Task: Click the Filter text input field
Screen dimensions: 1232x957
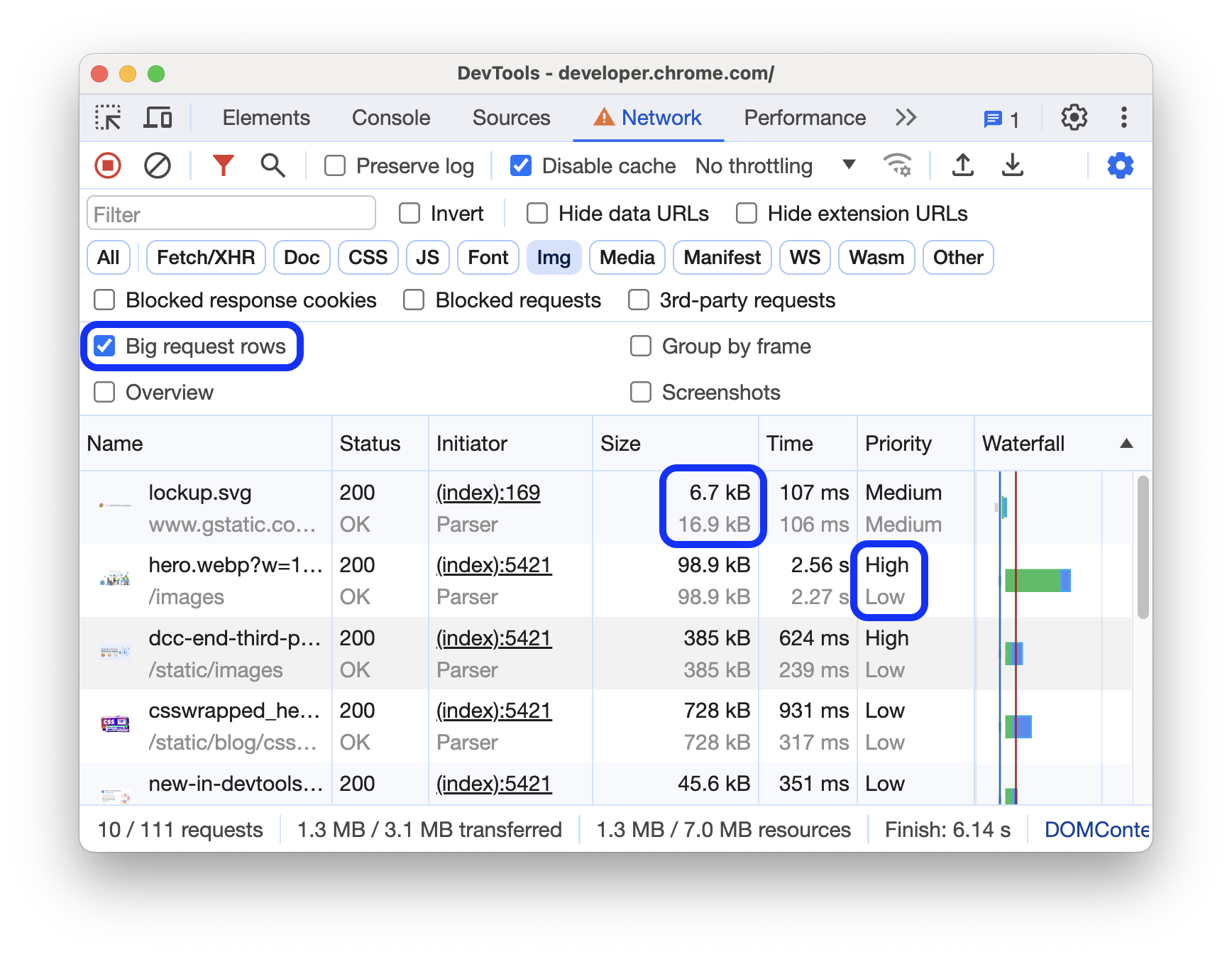Action: point(231,214)
